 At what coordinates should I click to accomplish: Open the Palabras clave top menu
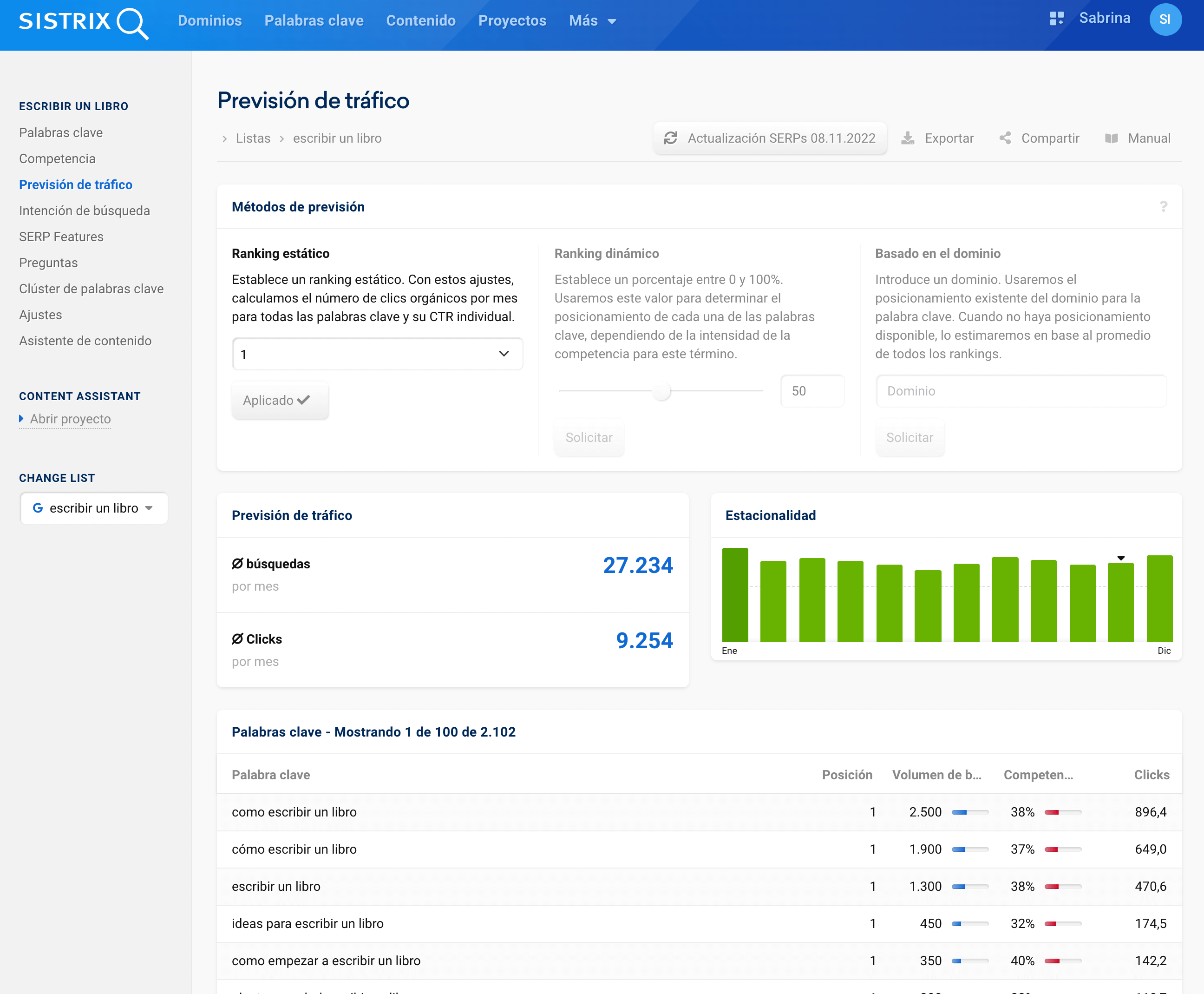[x=314, y=20]
